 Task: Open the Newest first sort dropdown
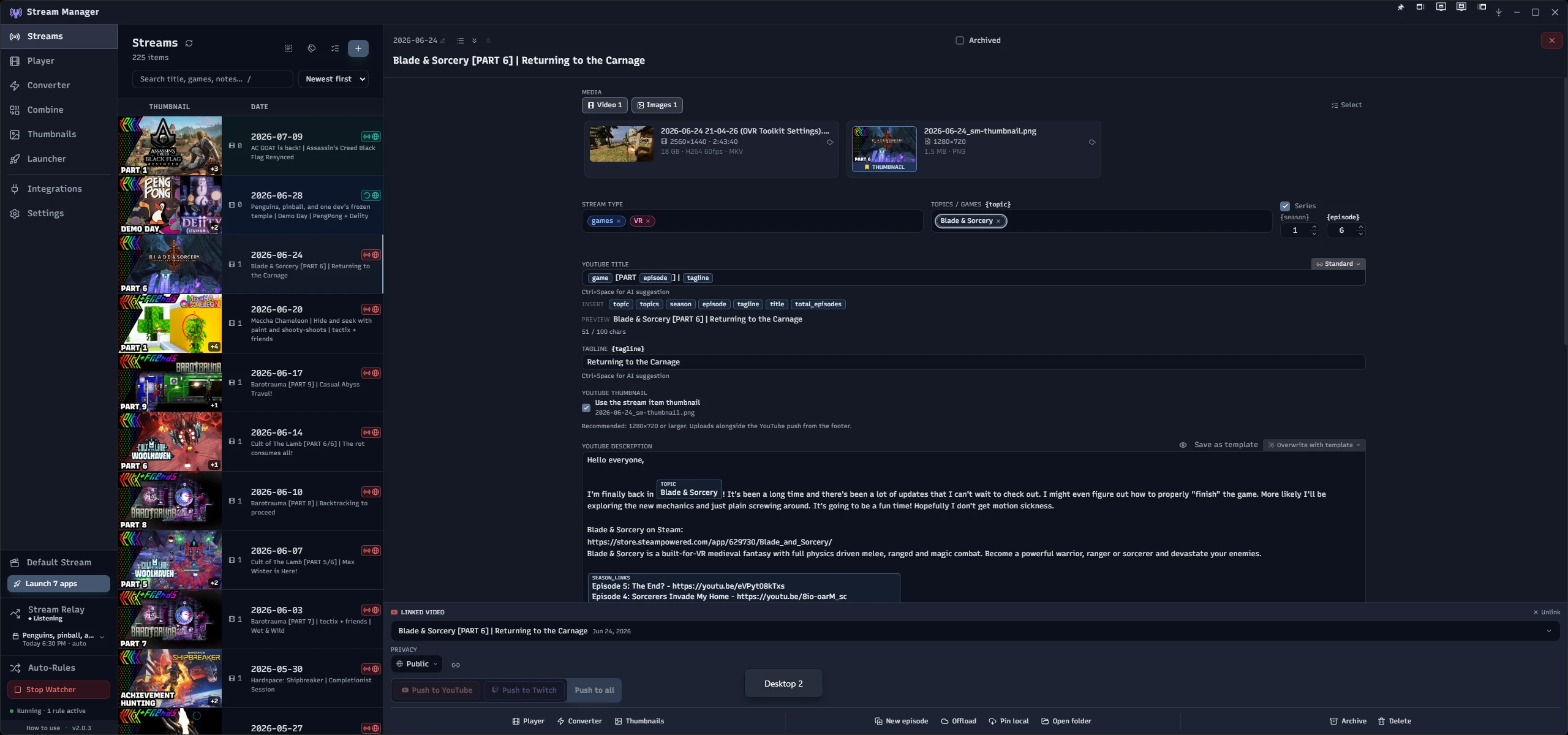coord(334,79)
